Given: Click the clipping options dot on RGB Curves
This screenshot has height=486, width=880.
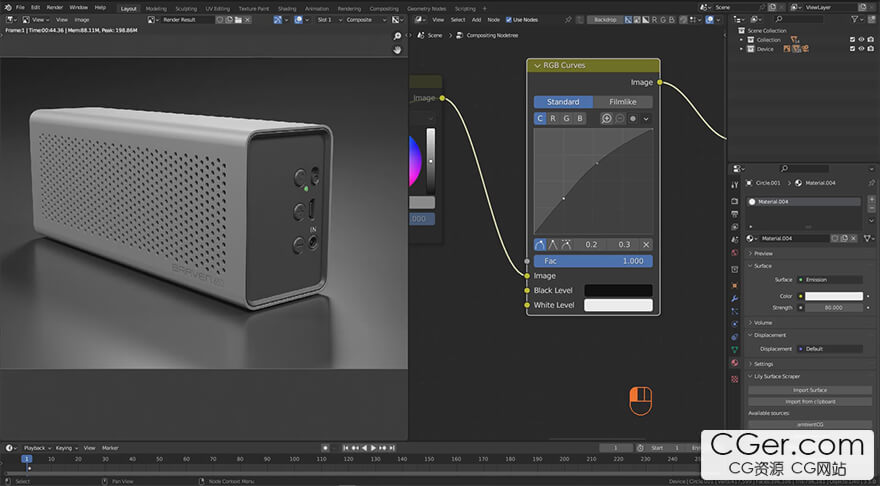Looking at the screenshot, I should click(x=633, y=118).
